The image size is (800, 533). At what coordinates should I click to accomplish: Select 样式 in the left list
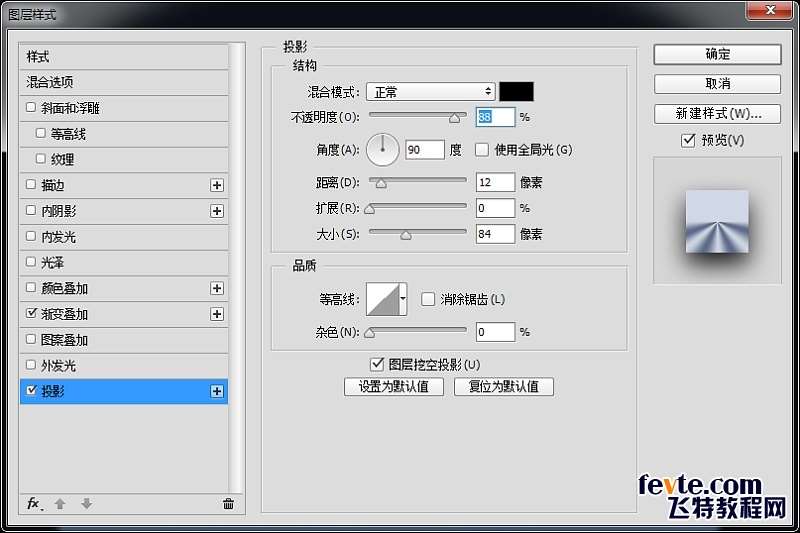tap(124, 57)
